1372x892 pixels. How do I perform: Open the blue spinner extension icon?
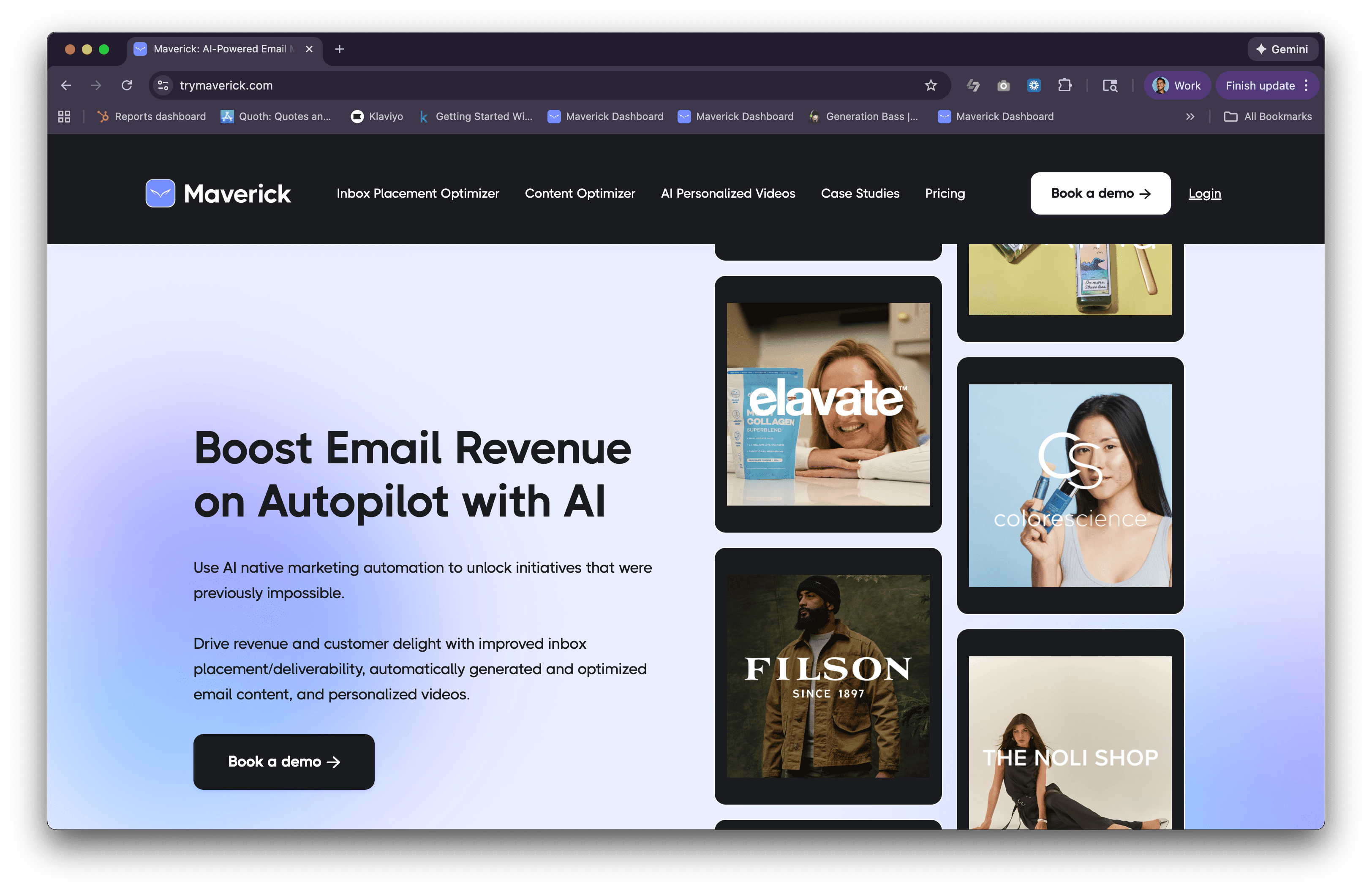(1034, 85)
